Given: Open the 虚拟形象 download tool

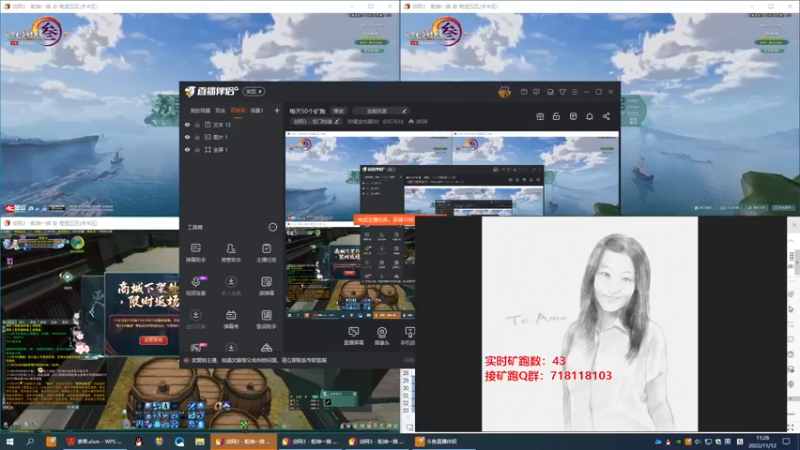Looking at the screenshot, I should (x=195, y=319).
